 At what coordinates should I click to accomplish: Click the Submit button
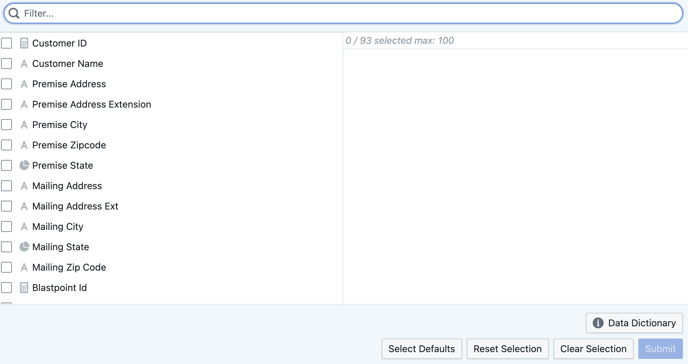point(660,349)
